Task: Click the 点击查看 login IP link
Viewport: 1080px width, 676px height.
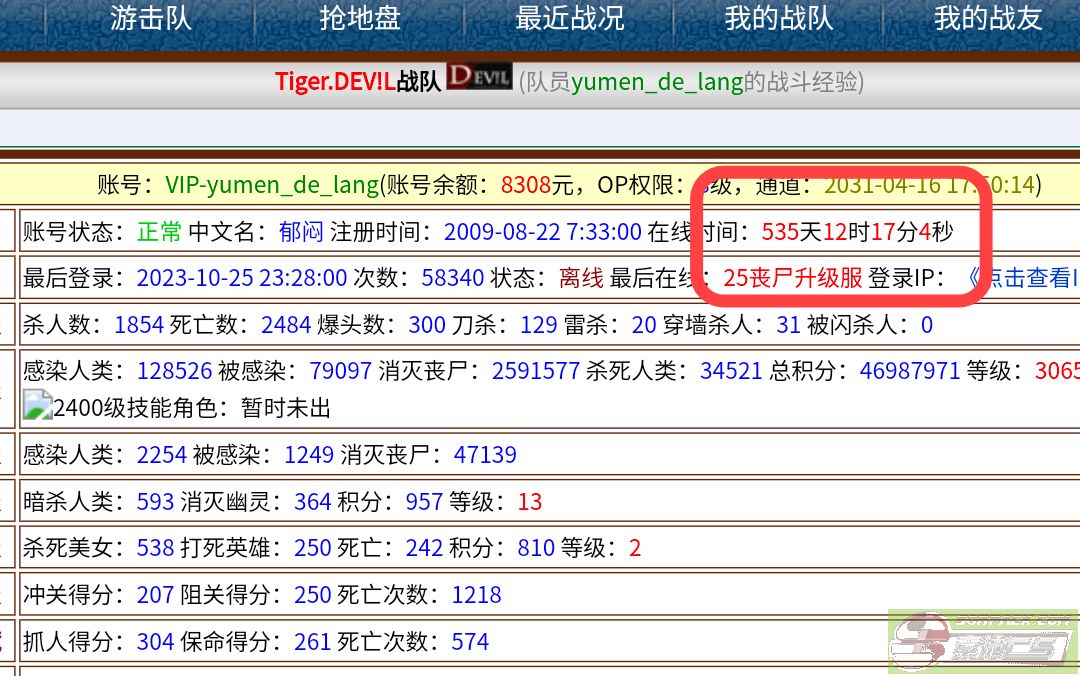Action: tap(1022, 278)
